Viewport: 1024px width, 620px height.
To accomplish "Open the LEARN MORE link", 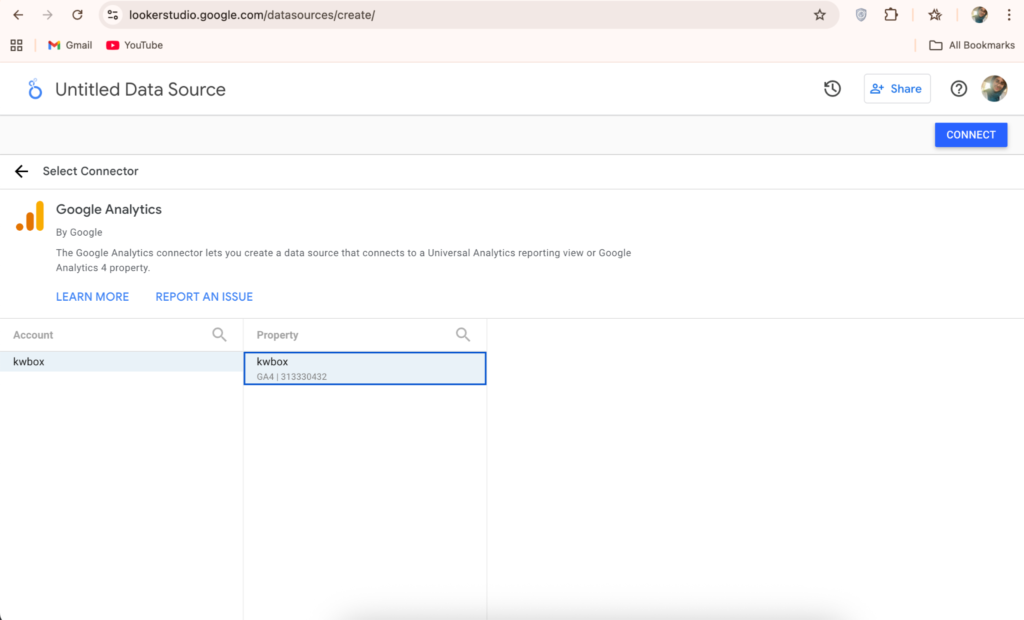I will [92, 297].
